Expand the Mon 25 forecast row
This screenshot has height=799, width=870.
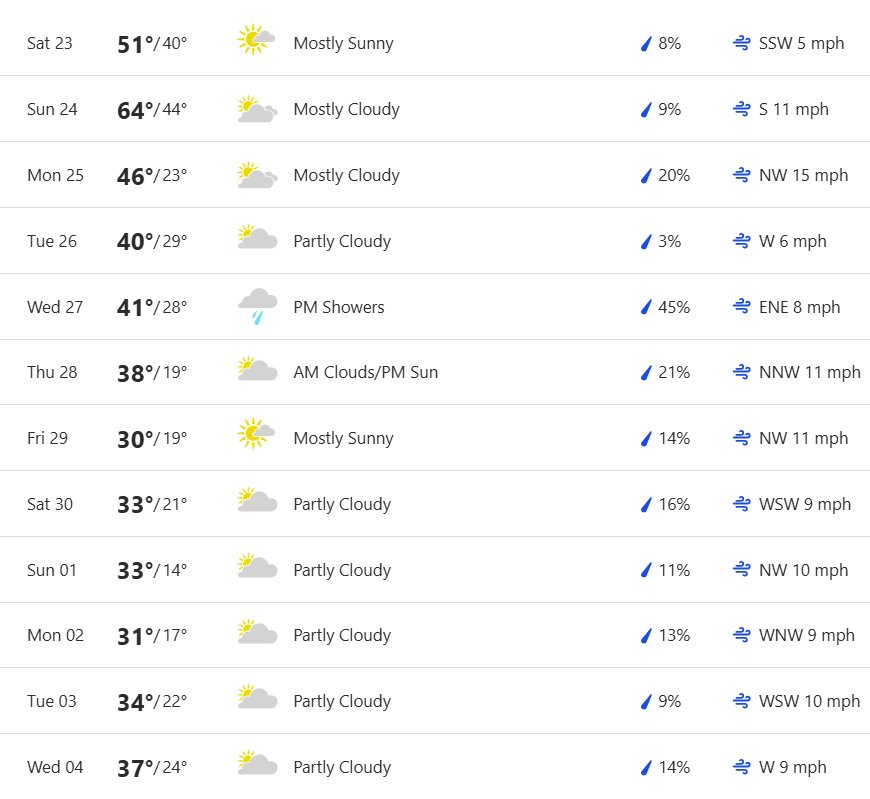[435, 175]
